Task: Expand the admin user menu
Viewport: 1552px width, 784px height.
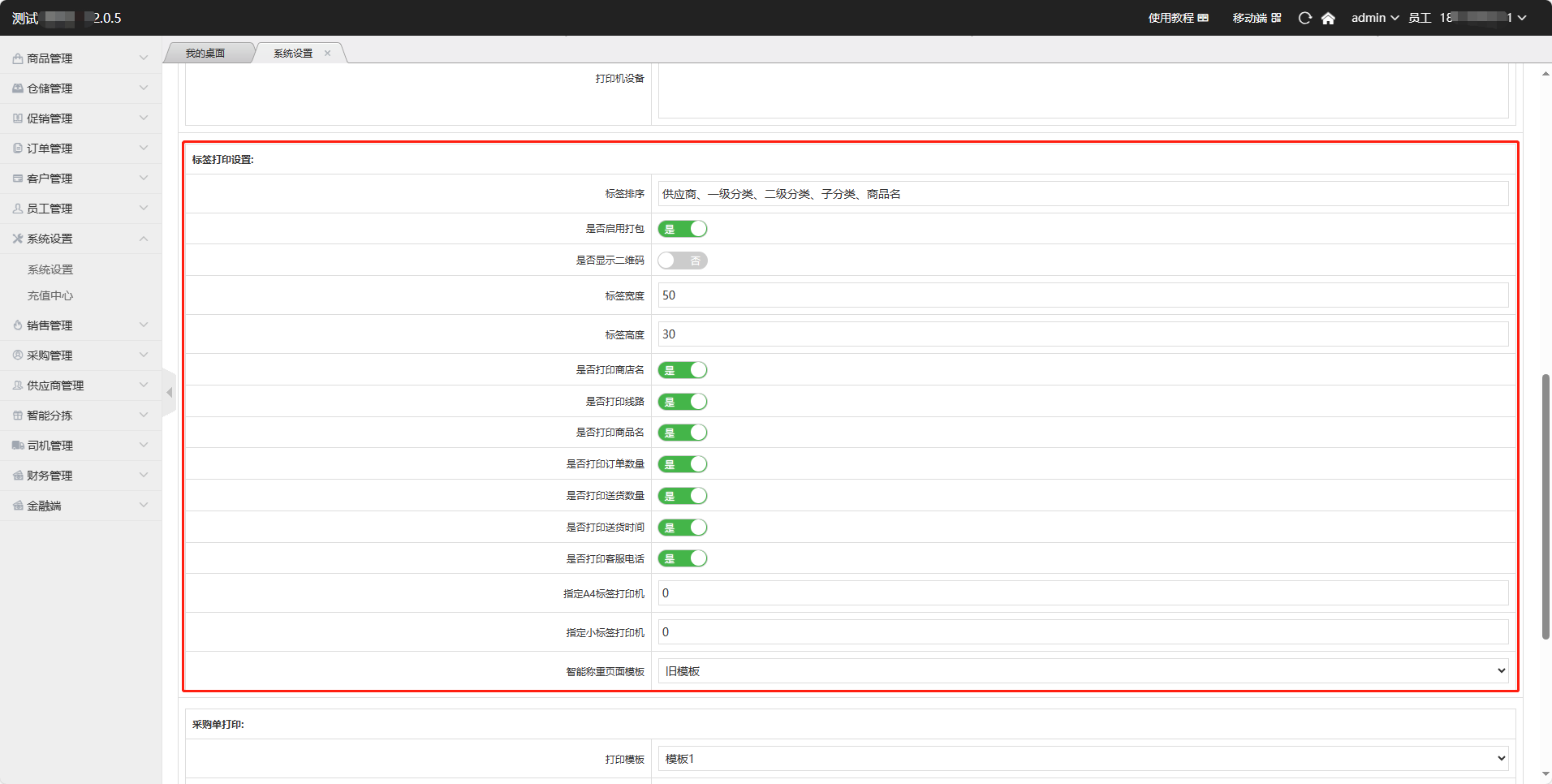Action: click(x=1374, y=18)
